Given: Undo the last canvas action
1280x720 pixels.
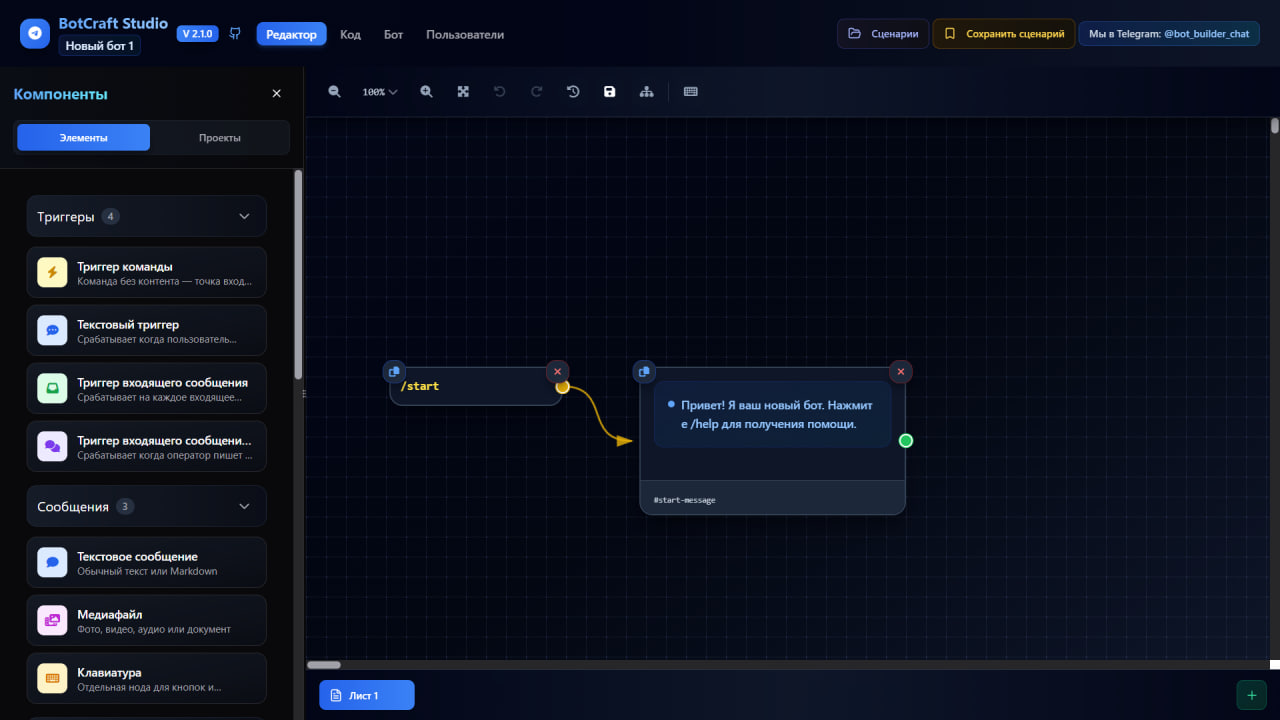Looking at the screenshot, I should point(499,91).
